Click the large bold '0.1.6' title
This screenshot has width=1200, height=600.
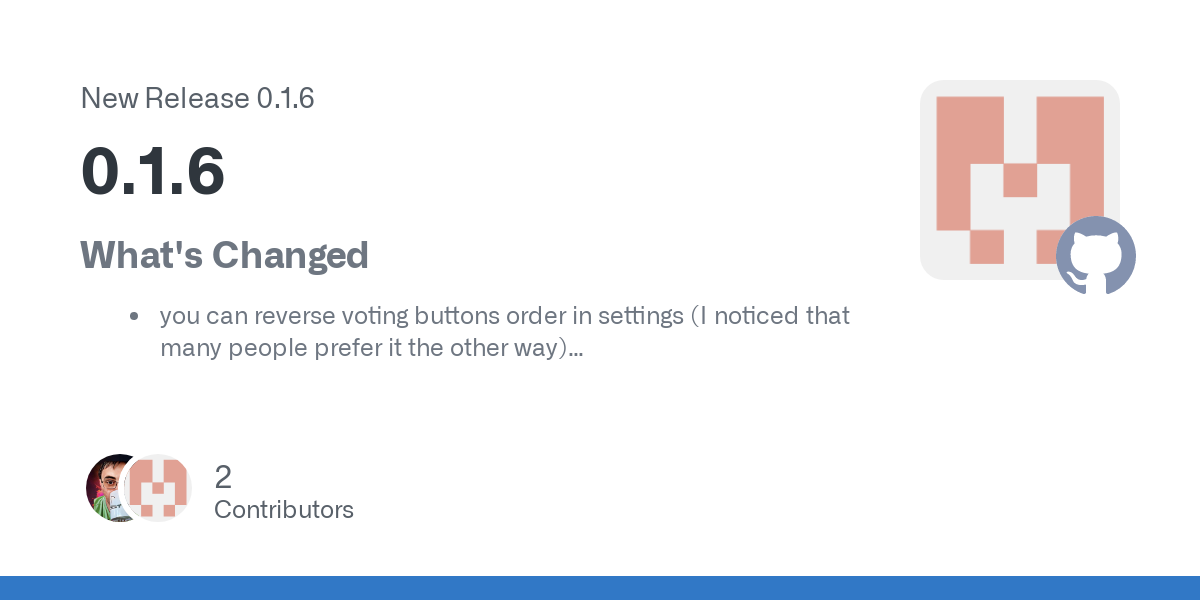click(x=152, y=171)
